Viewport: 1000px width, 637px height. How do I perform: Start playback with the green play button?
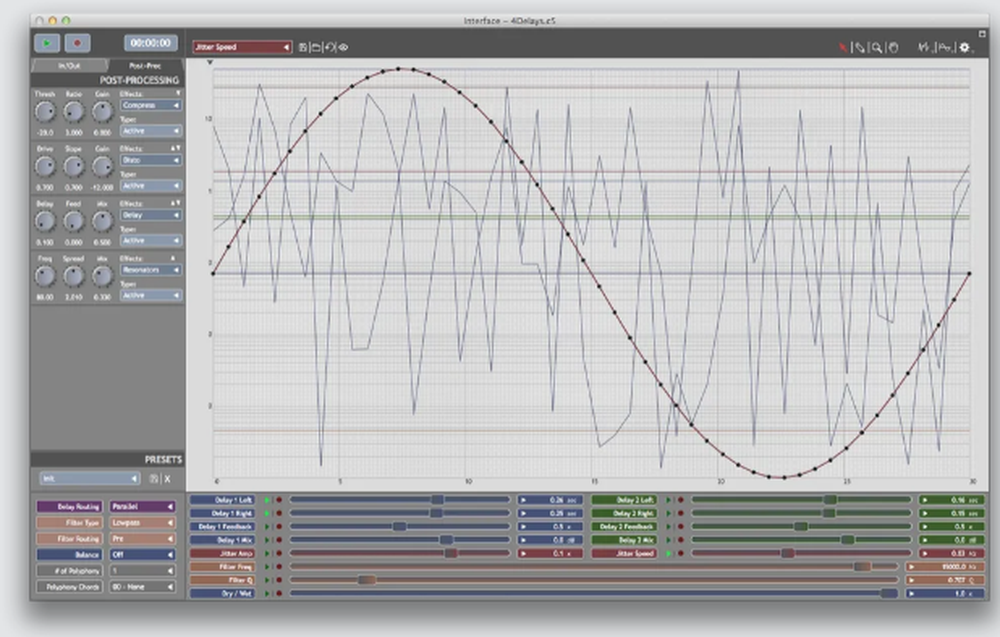coord(47,43)
